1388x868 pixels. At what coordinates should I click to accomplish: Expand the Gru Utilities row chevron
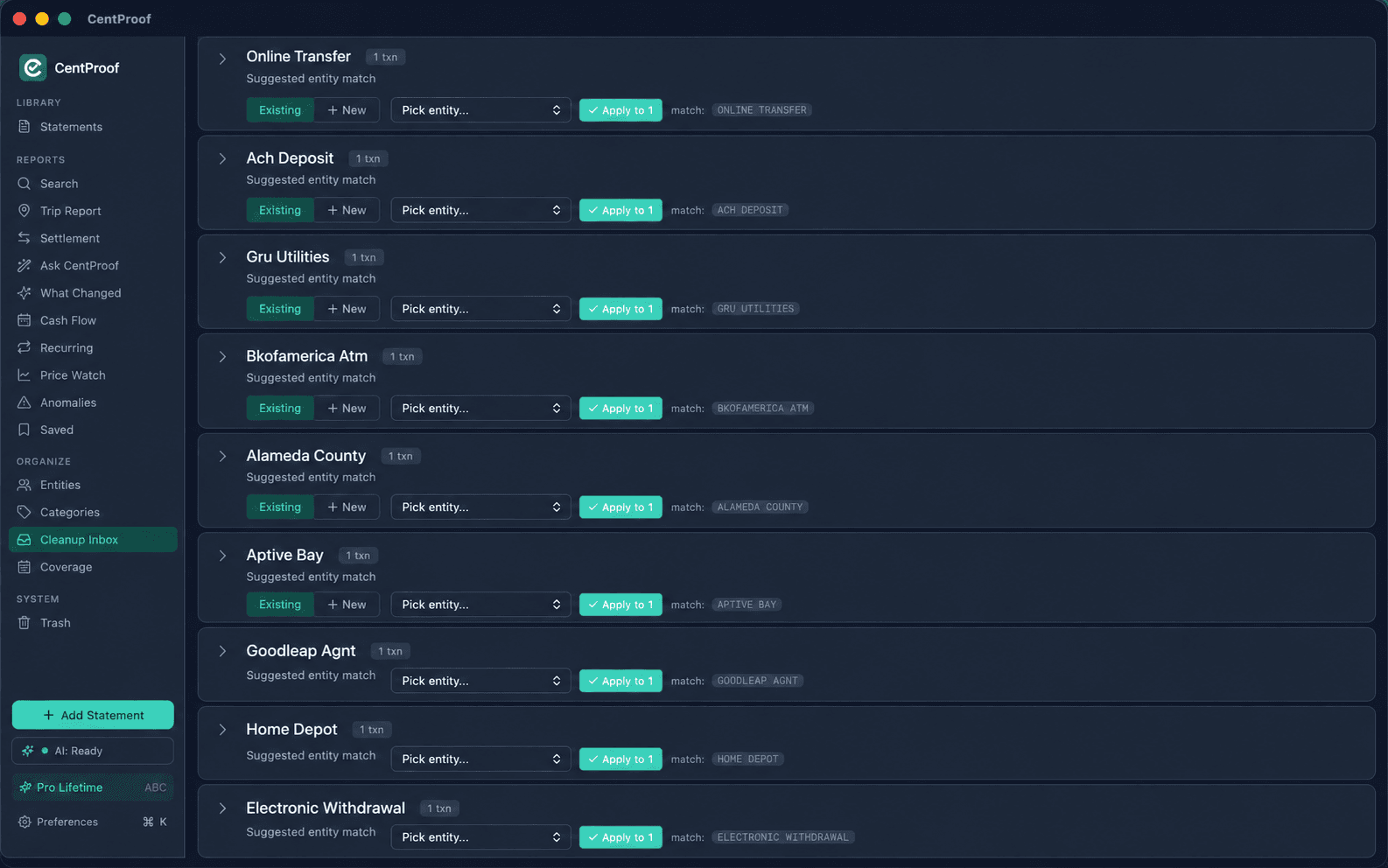tap(222, 257)
